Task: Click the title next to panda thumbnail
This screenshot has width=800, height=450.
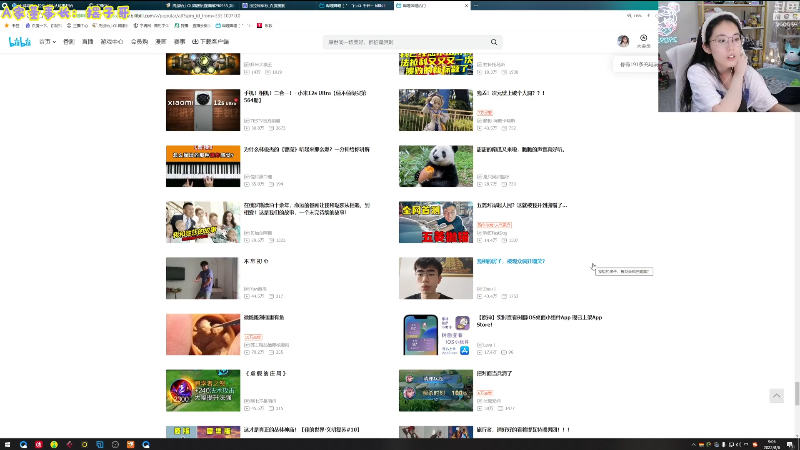Action: (520, 149)
